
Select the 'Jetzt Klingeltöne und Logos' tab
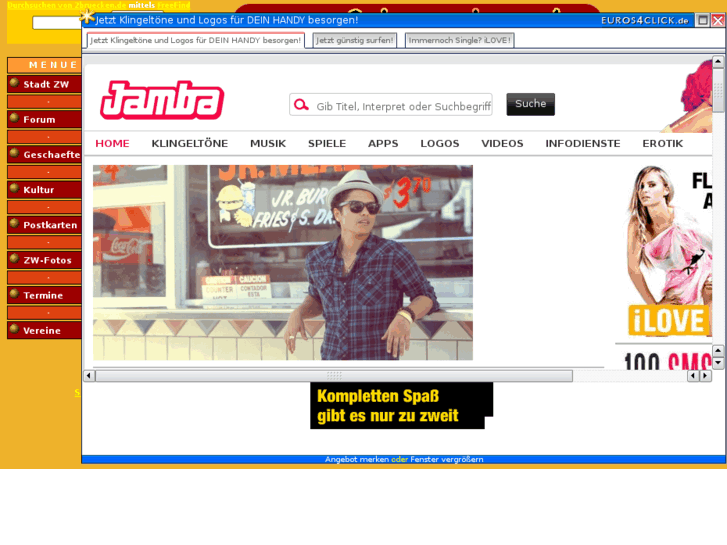[196, 40]
